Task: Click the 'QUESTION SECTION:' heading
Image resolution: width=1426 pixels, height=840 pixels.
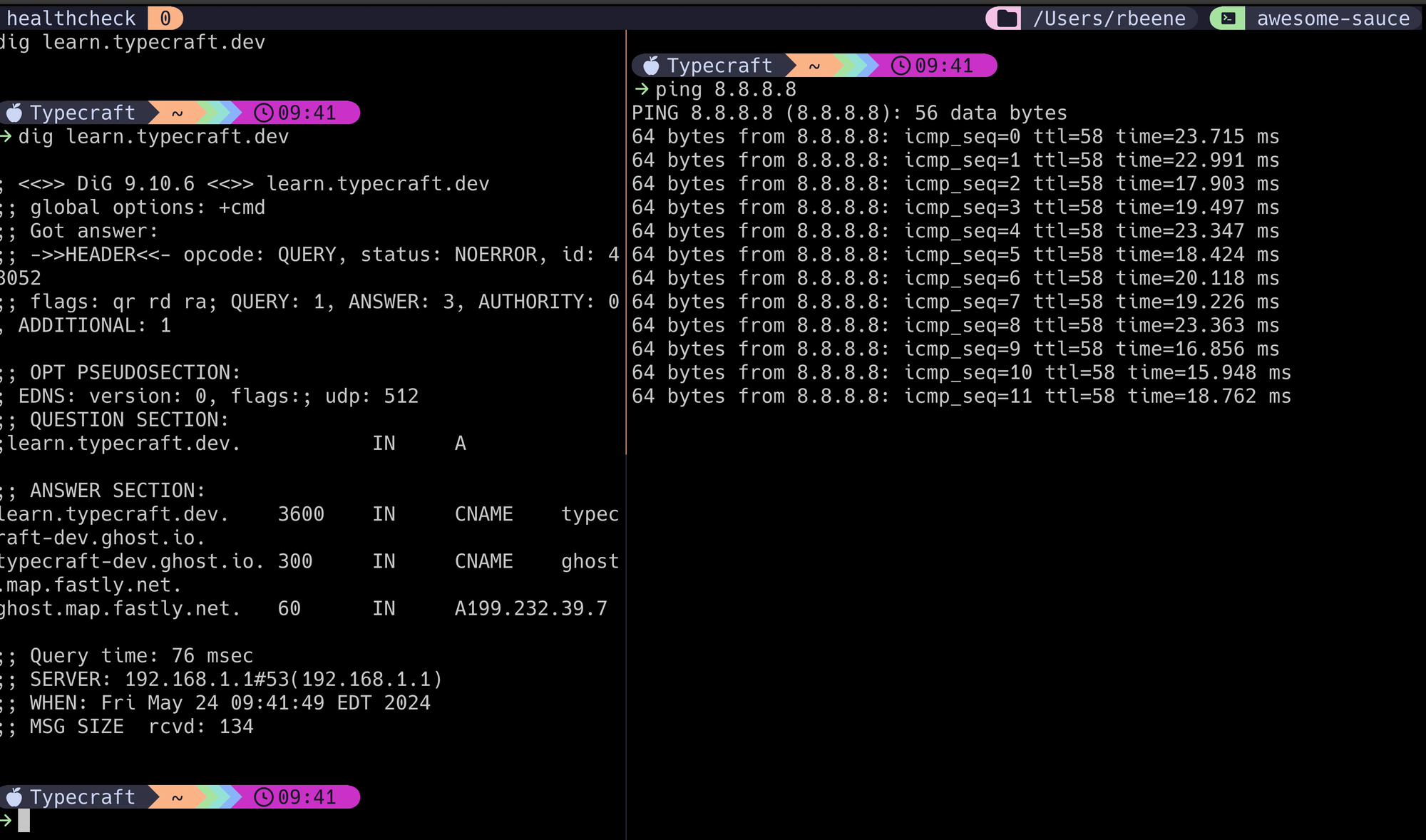Action: click(x=115, y=419)
